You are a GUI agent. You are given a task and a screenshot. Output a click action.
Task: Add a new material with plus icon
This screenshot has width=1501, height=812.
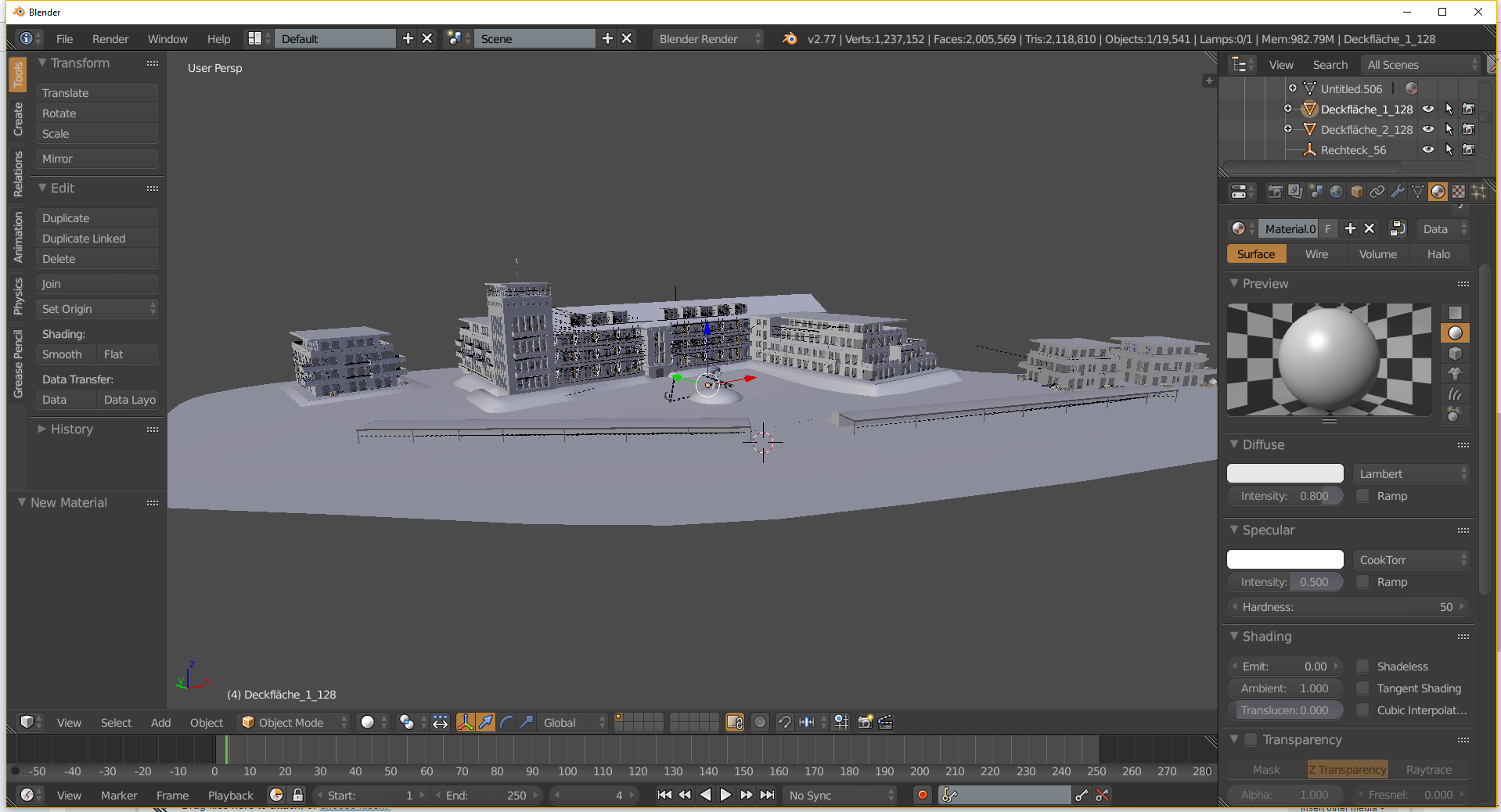pyautogui.click(x=1350, y=228)
